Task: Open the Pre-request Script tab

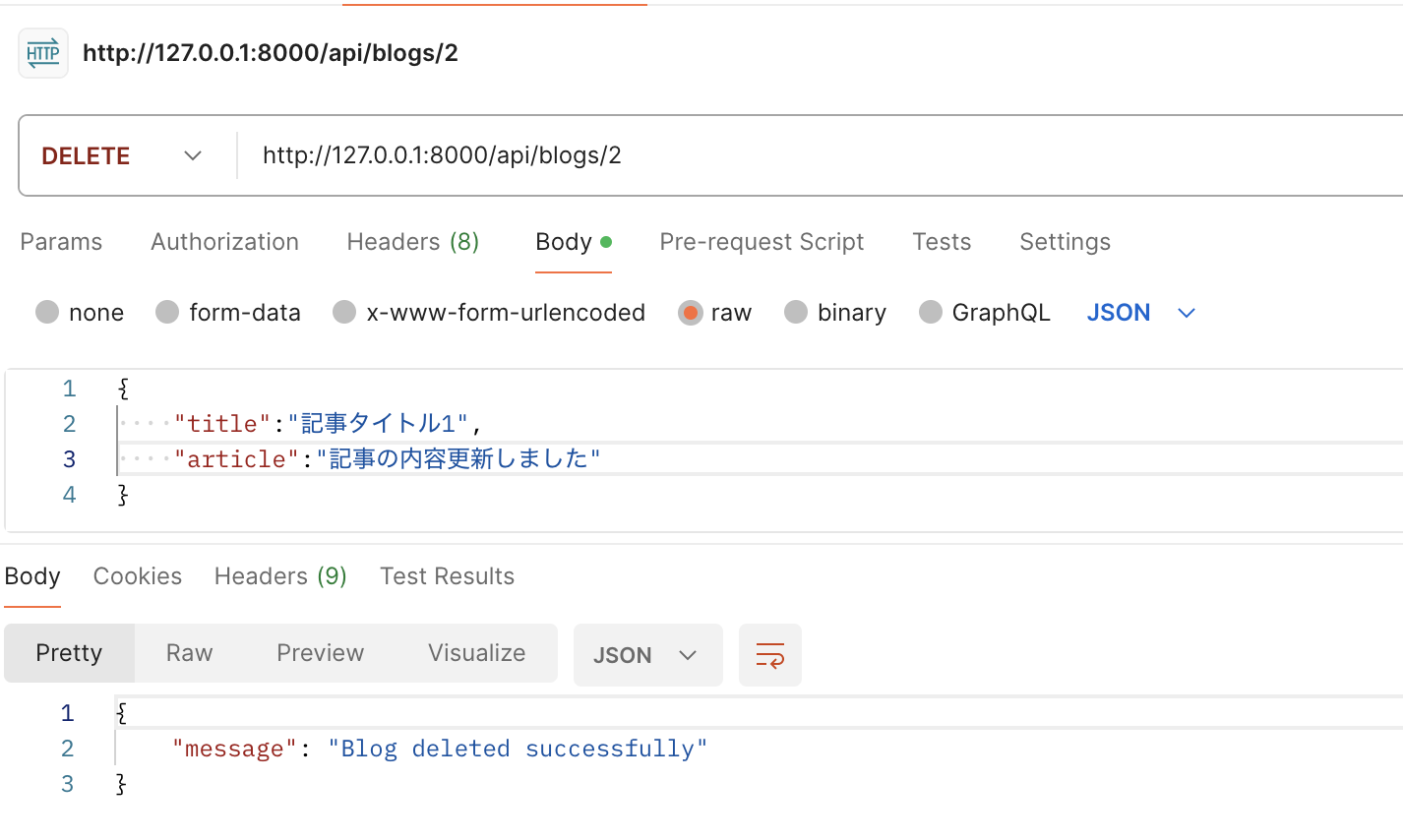Action: point(762,242)
